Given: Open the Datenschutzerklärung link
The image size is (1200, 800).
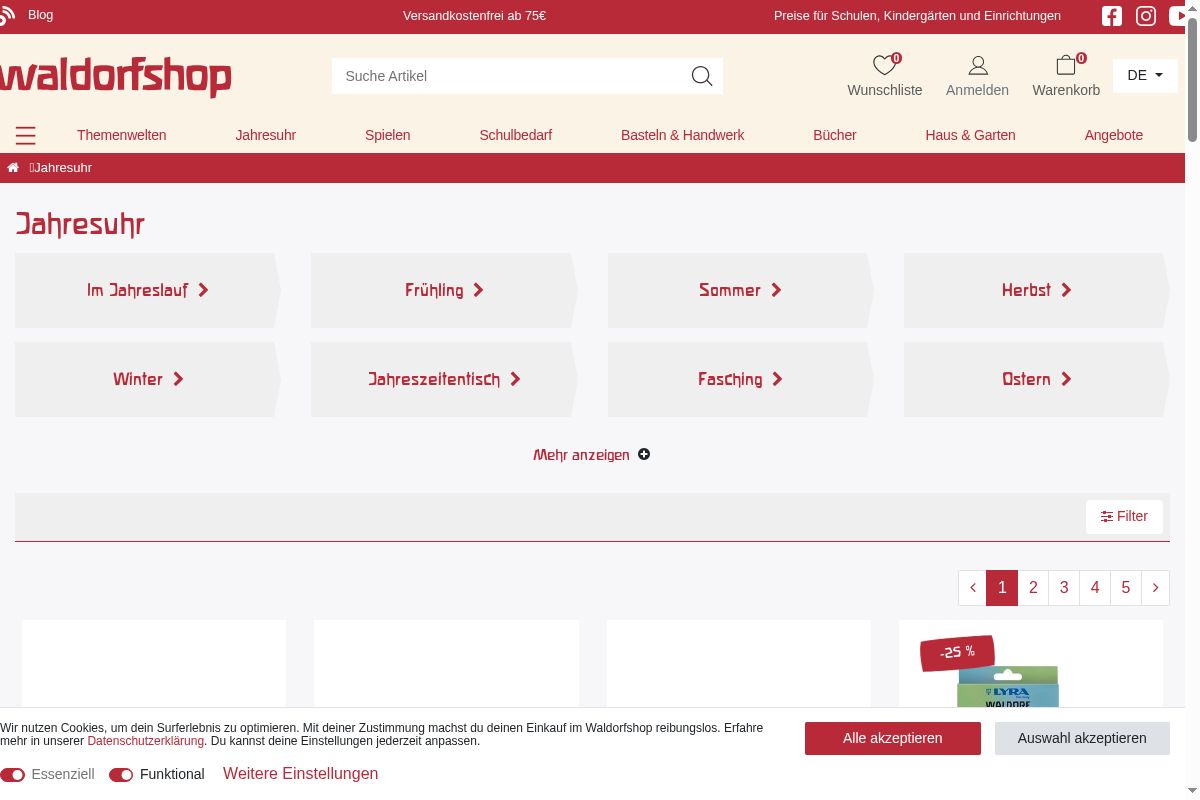Looking at the screenshot, I should click(145, 741).
